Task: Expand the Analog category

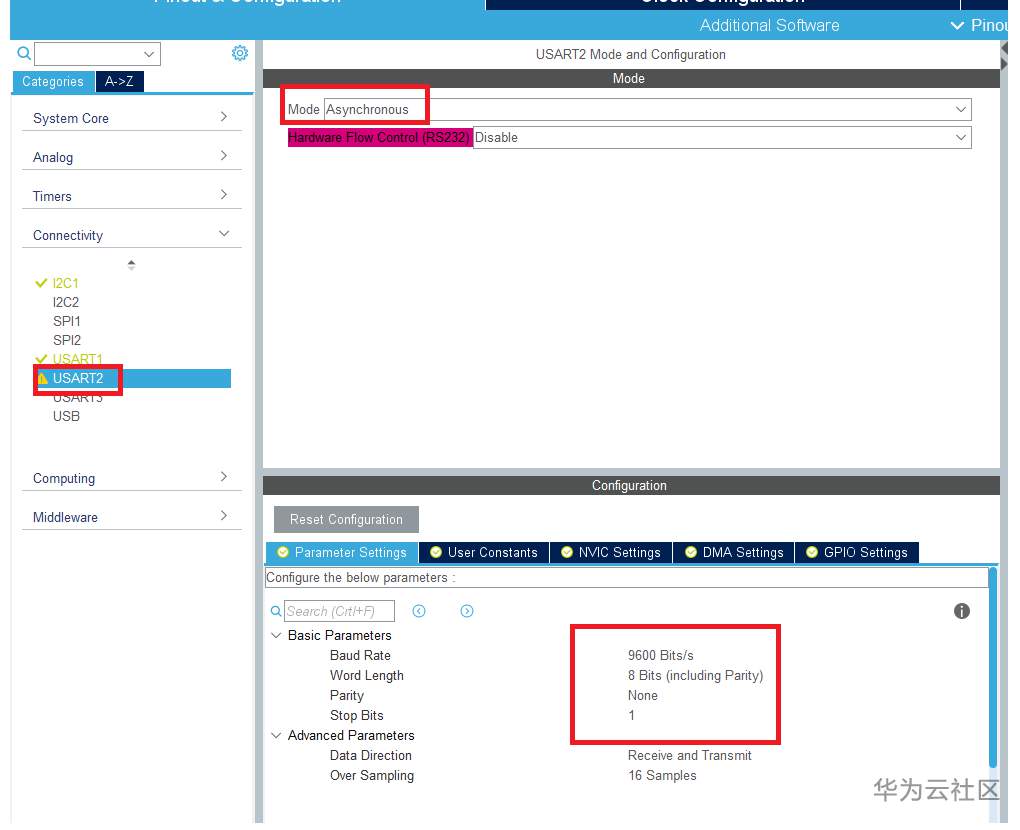Action: (x=131, y=157)
